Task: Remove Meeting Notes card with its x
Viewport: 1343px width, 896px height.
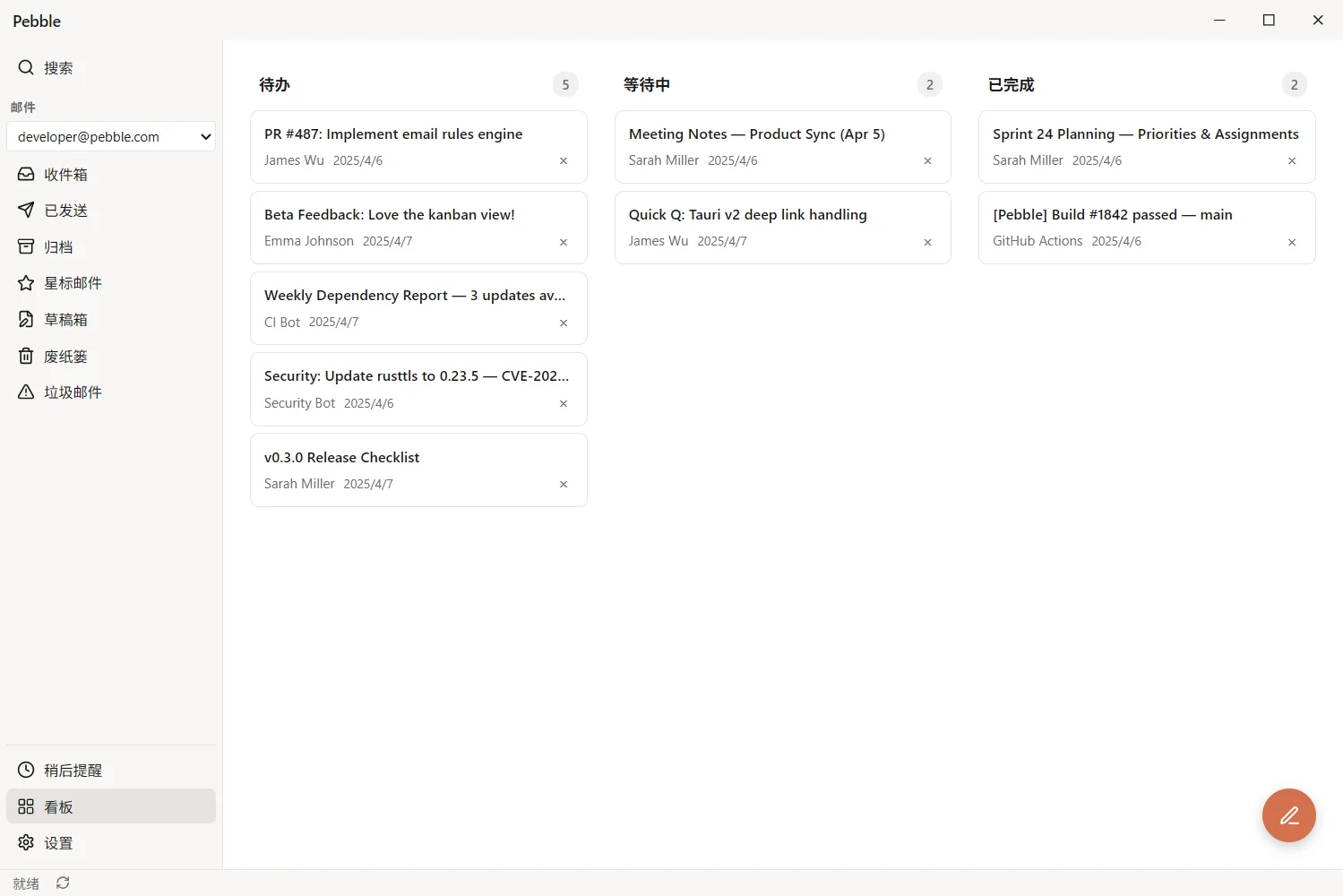Action: (x=927, y=161)
